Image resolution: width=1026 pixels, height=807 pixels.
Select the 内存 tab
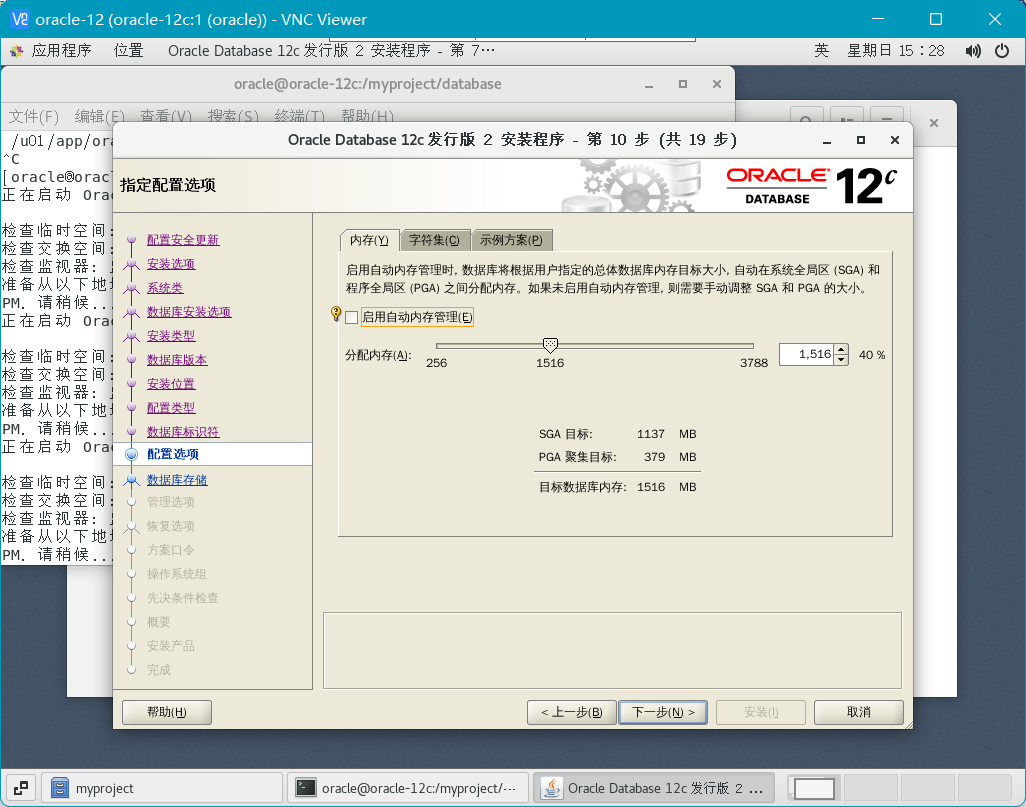coord(369,240)
